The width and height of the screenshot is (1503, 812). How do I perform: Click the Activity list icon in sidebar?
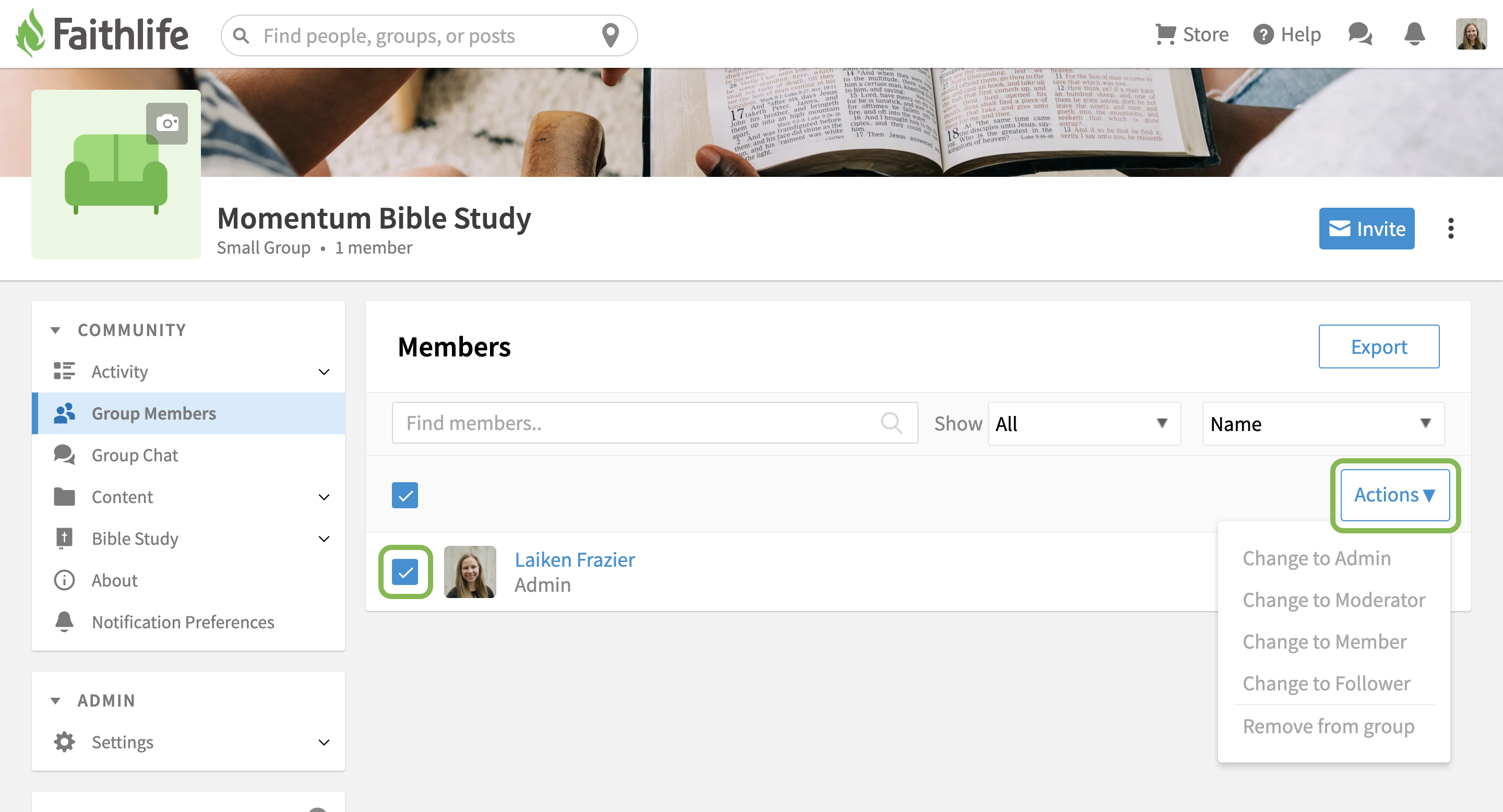pos(64,371)
